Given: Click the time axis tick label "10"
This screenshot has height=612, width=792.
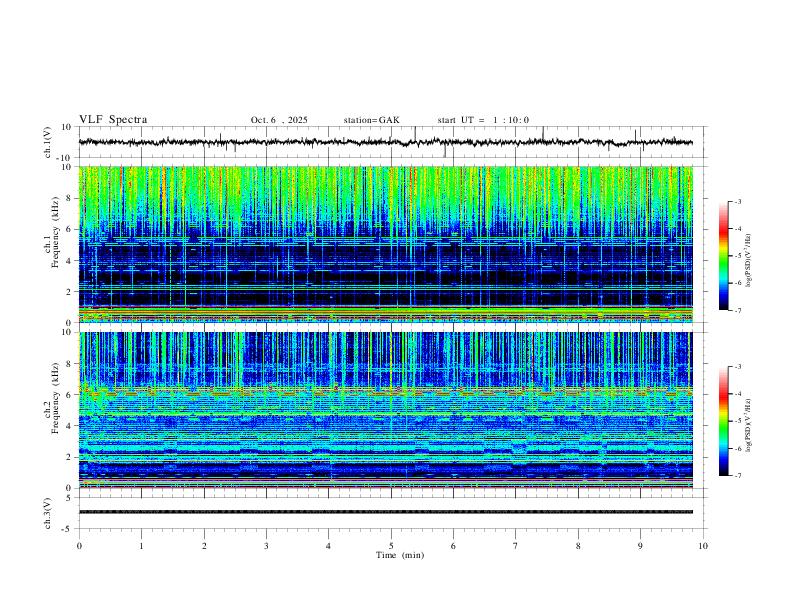Looking at the screenshot, I should point(703,546).
